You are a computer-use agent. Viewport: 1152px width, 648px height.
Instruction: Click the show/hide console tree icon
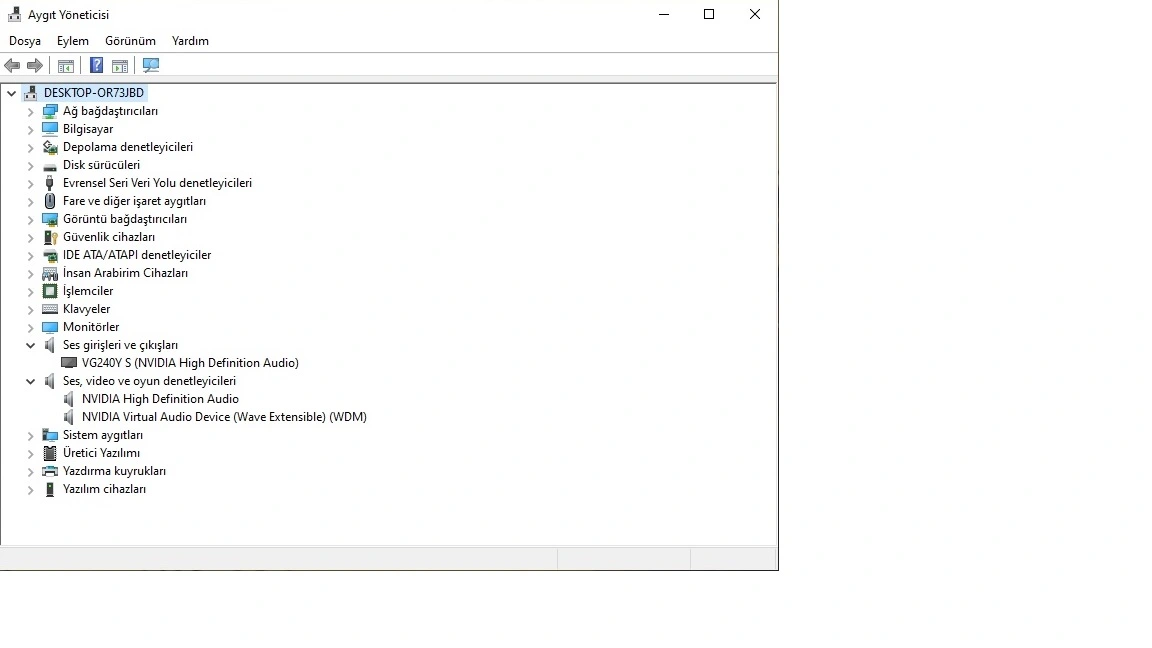[x=65, y=66]
